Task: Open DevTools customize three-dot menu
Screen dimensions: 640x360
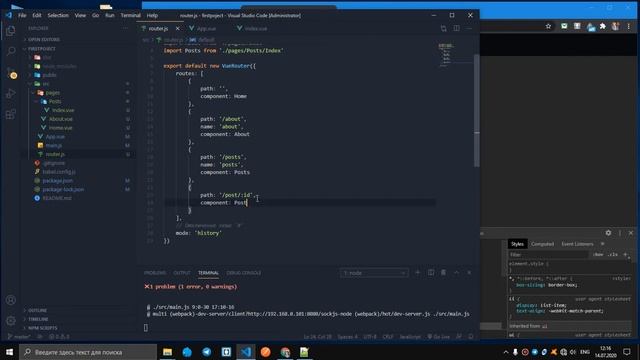Action: tap(620, 233)
